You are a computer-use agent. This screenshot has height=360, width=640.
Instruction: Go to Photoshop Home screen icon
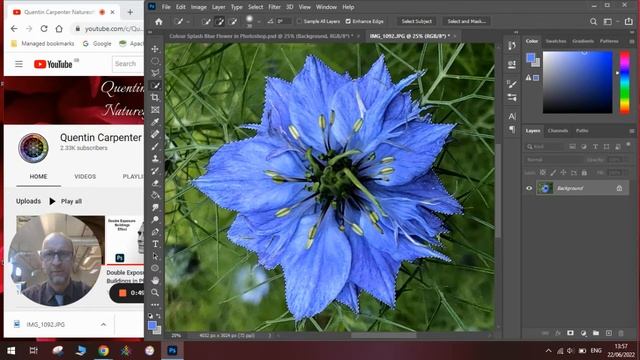pos(158,22)
